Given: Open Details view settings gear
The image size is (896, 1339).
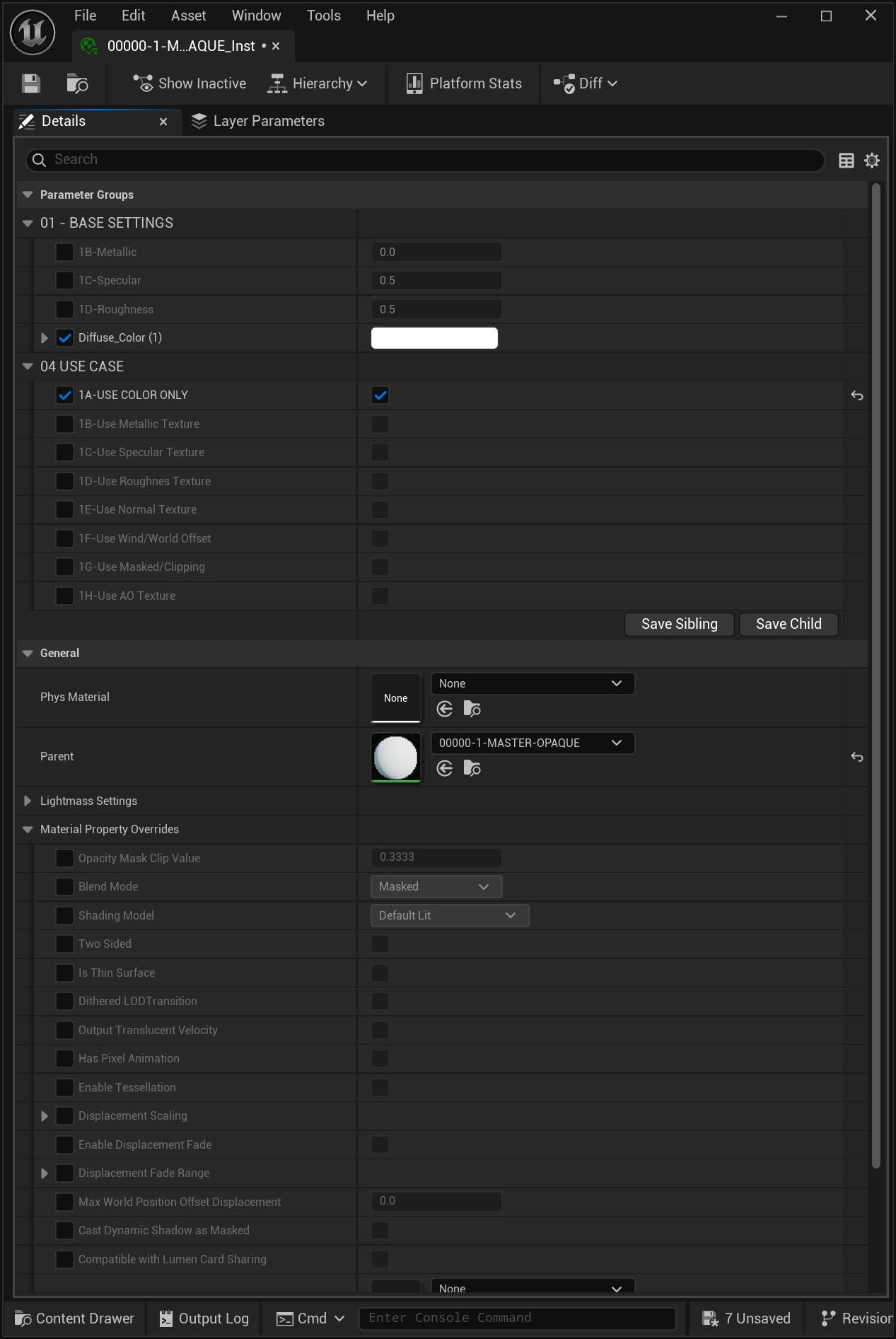Looking at the screenshot, I should 872,161.
